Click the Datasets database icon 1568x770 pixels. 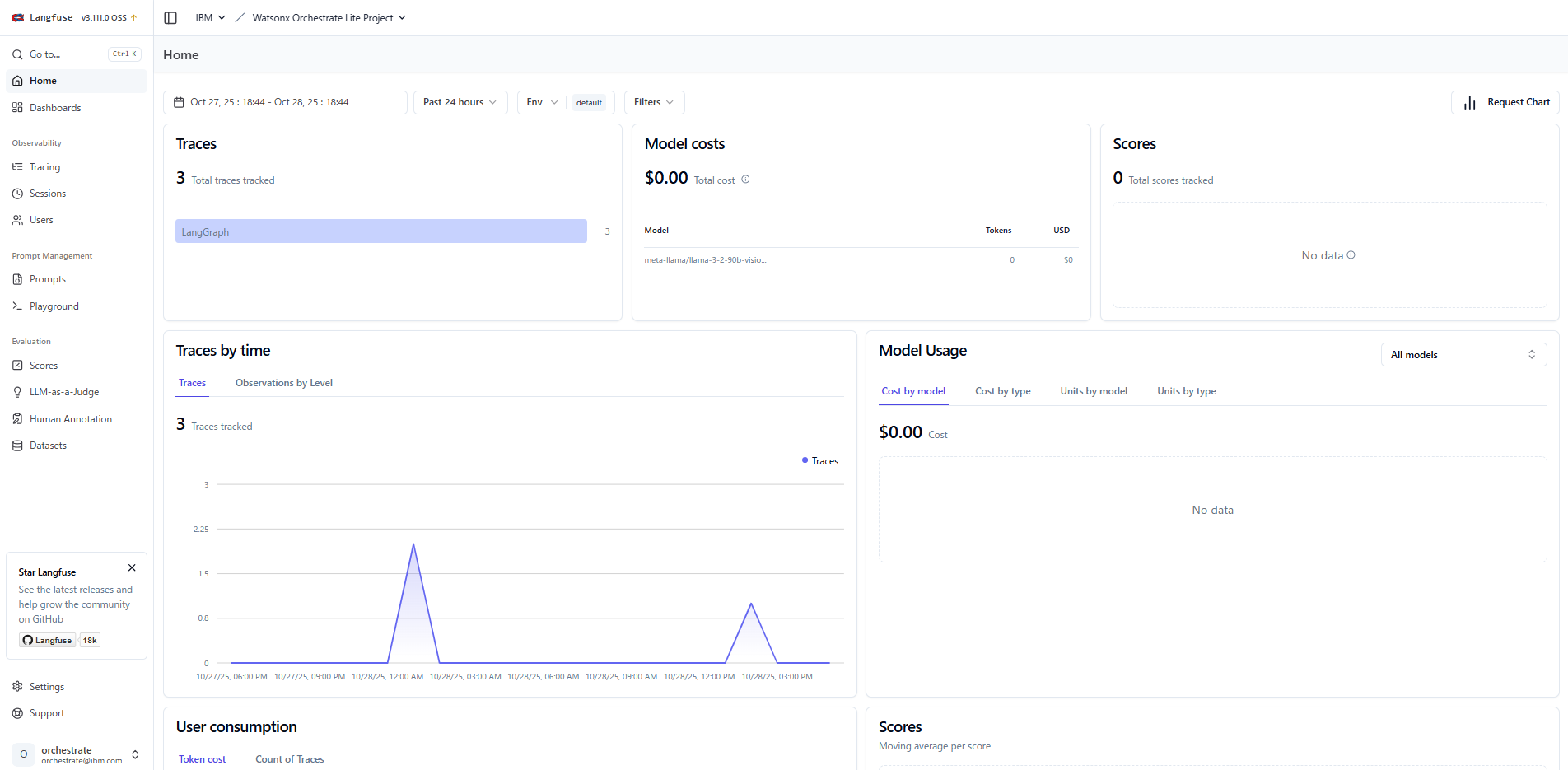tap(17, 446)
